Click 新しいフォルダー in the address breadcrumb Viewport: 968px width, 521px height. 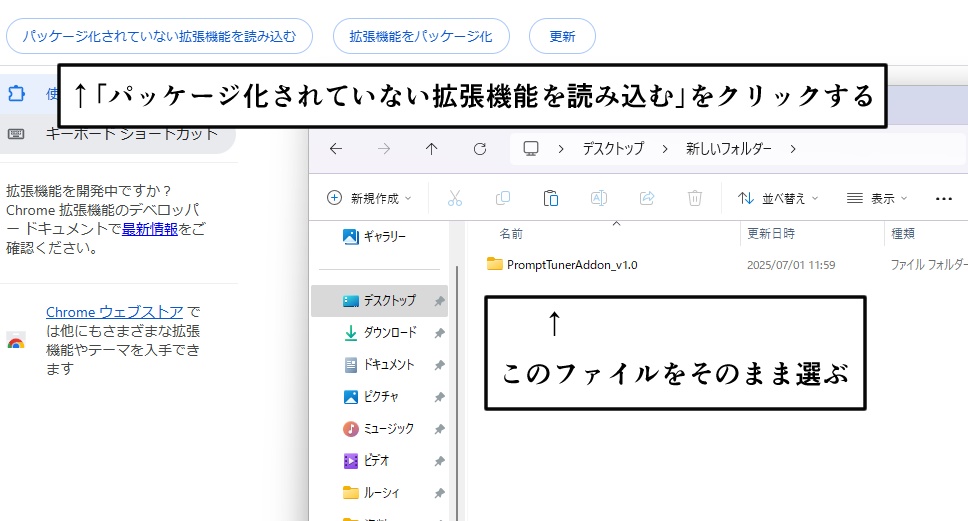(728, 149)
